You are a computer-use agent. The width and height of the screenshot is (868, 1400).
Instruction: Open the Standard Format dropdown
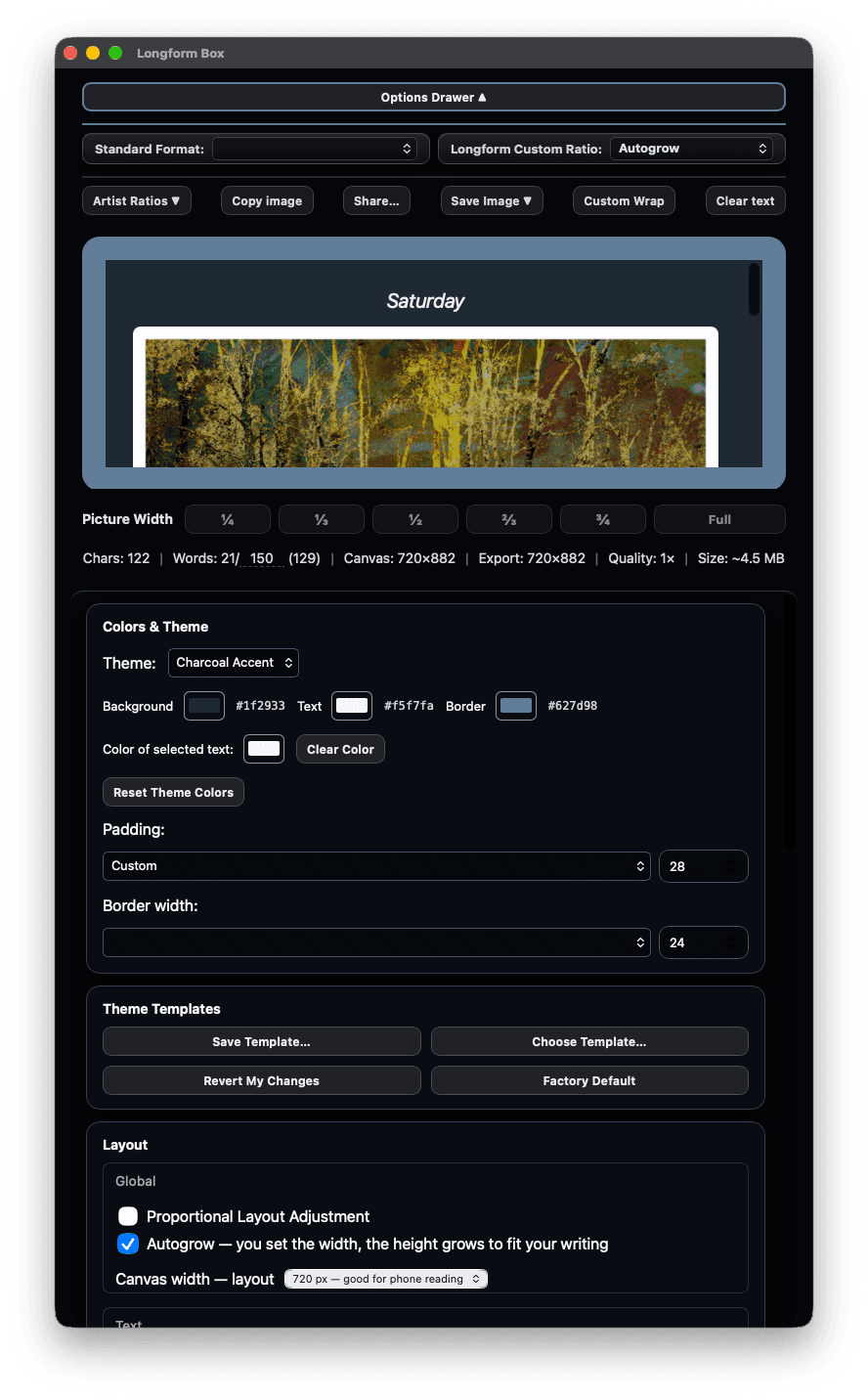(x=315, y=149)
